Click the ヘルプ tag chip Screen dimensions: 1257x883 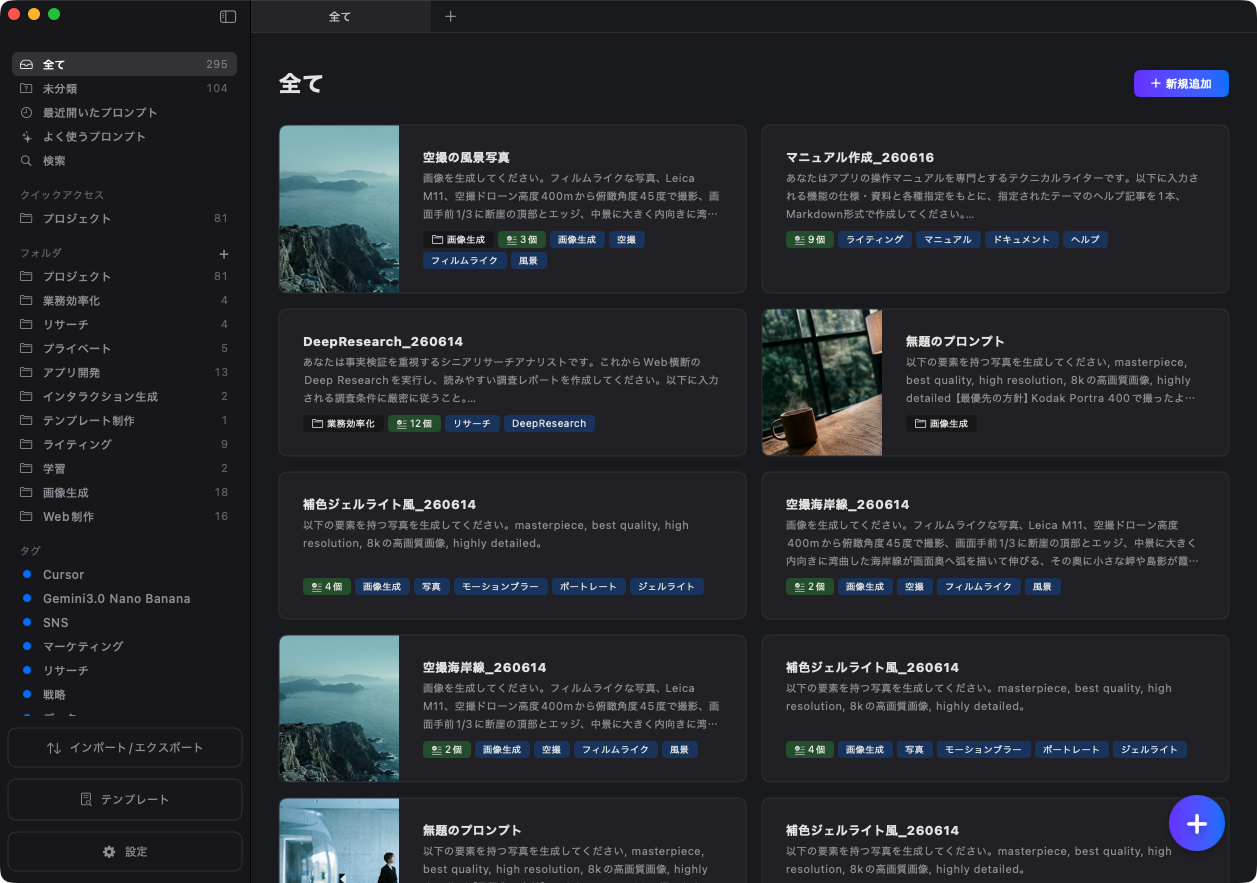point(1085,240)
